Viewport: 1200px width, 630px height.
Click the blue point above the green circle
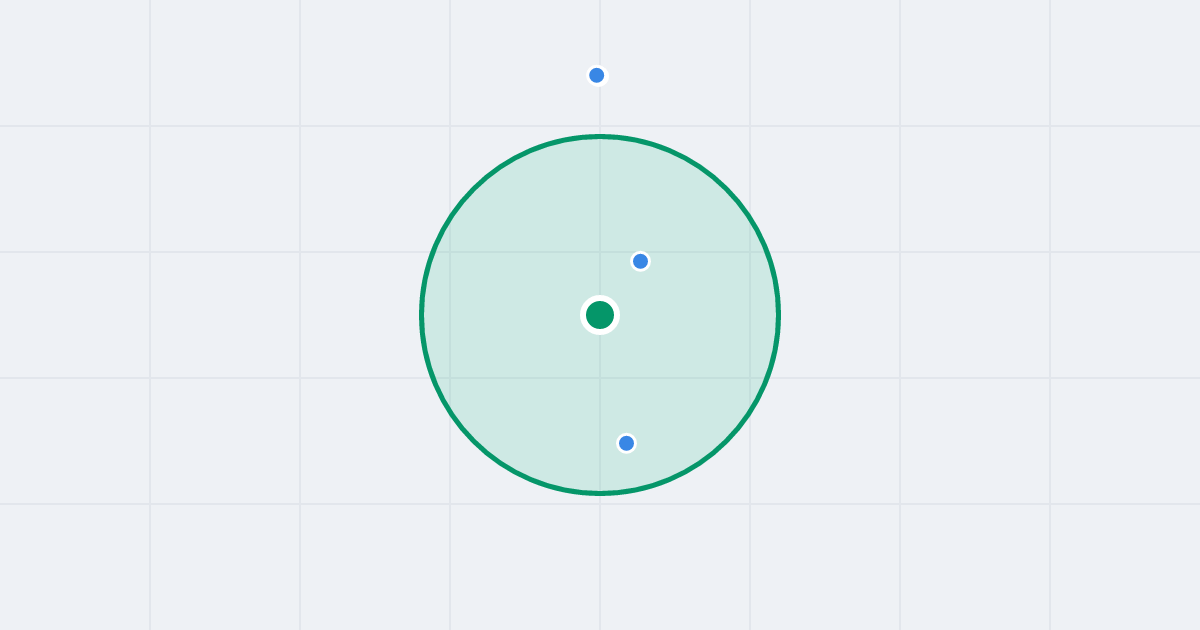pyautogui.click(x=597, y=75)
